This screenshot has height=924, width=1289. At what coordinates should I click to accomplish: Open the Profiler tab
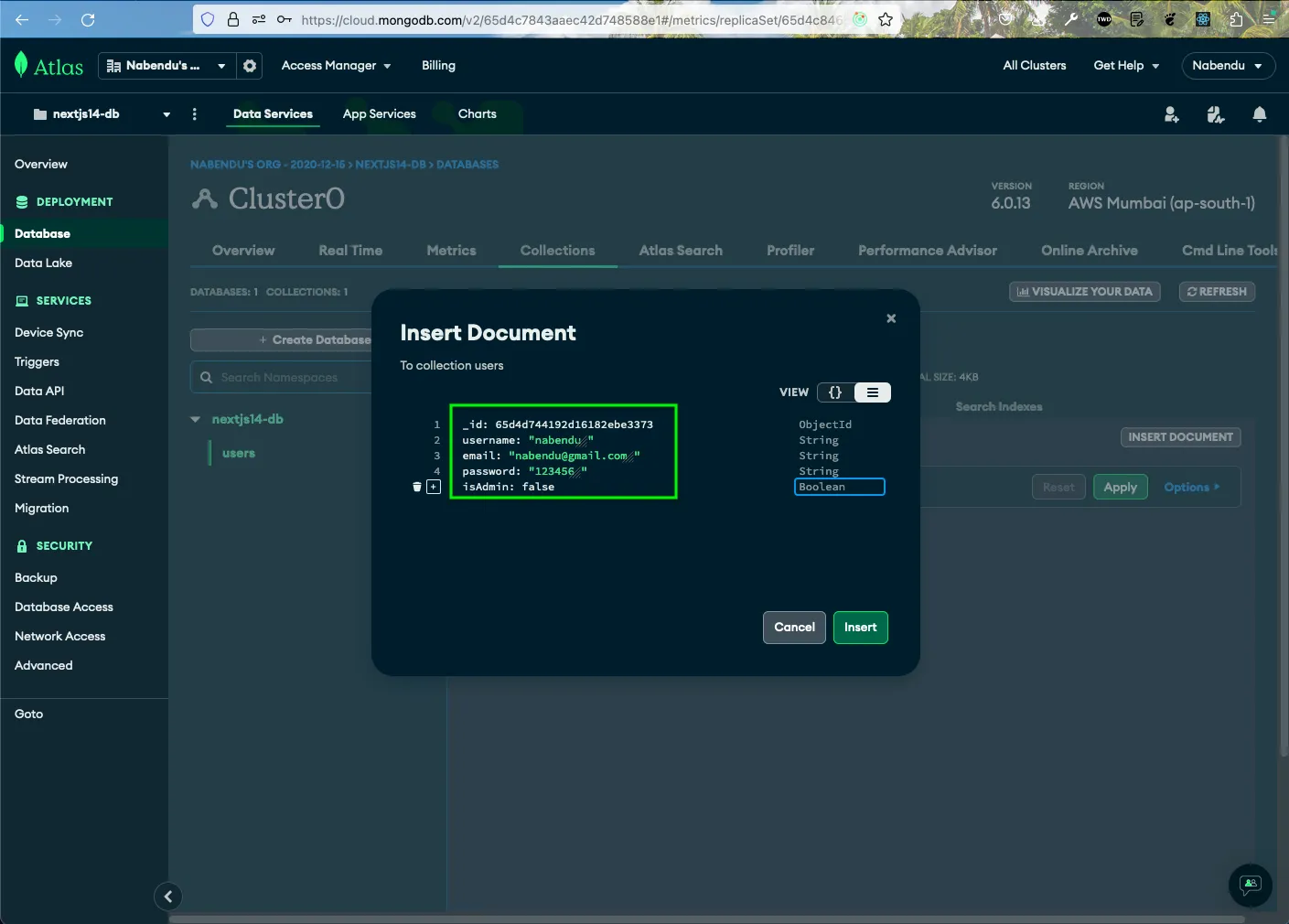(790, 251)
